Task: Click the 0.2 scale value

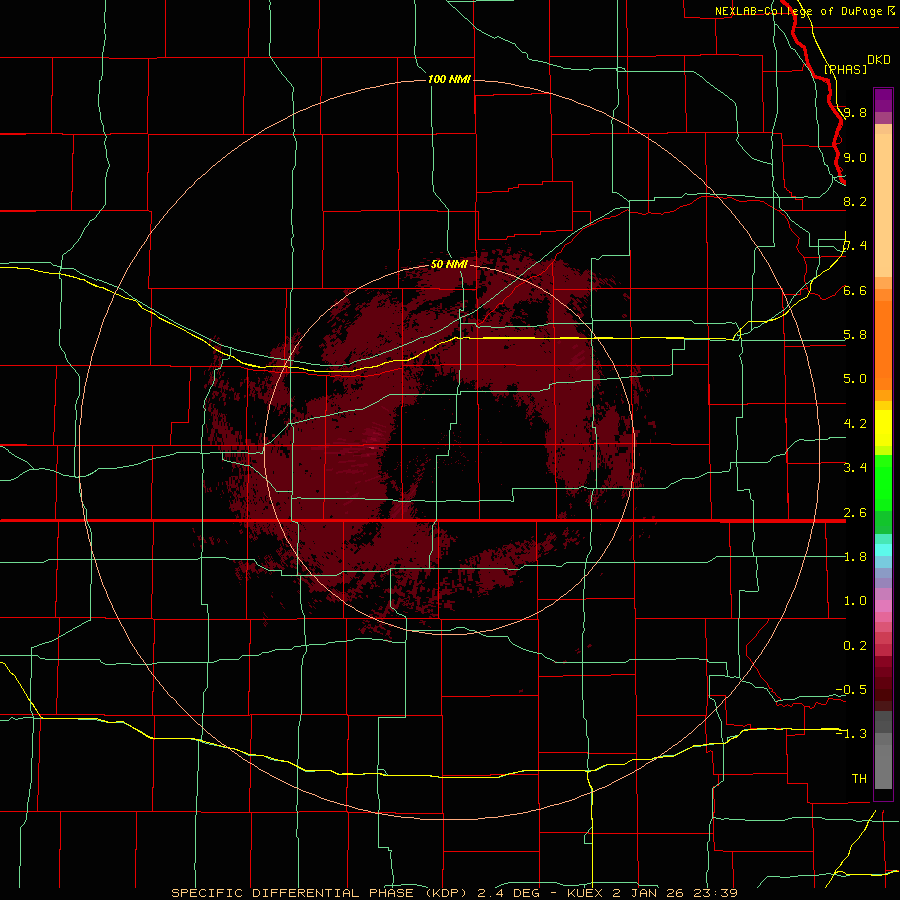Action: pyautogui.click(x=855, y=646)
